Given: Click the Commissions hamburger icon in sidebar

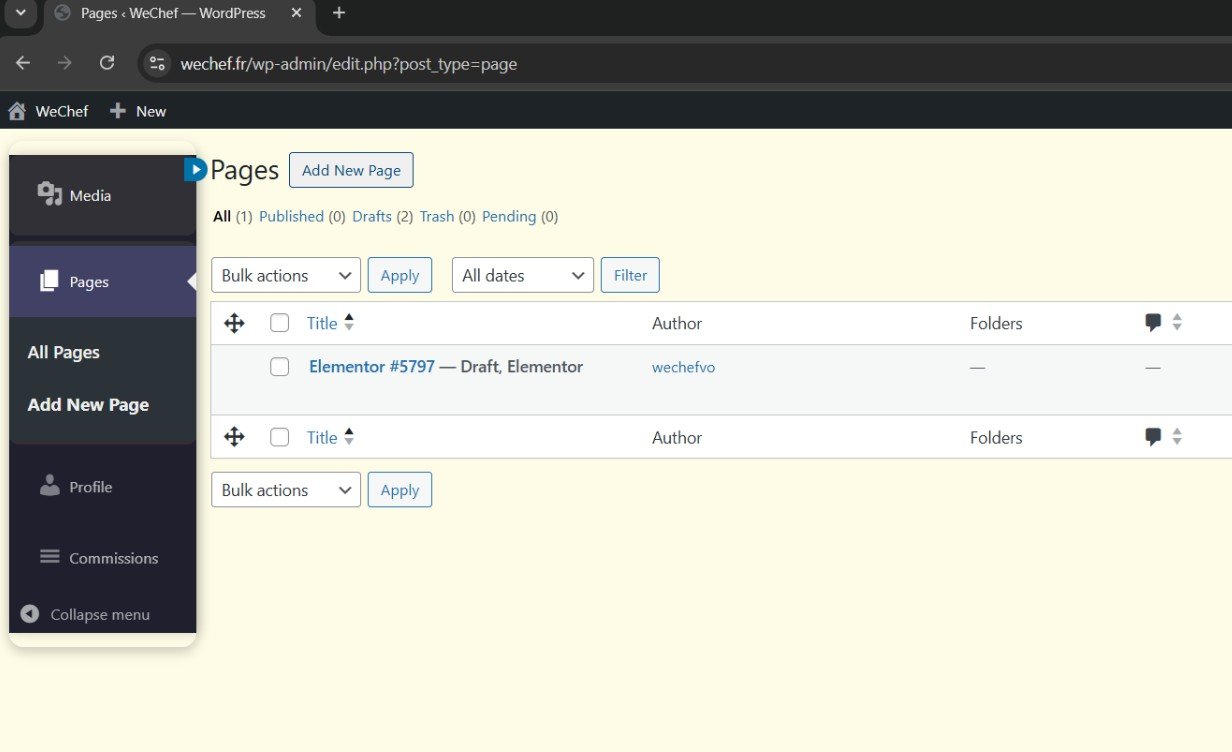Looking at the screenshot, I should (x=49, y=557).
